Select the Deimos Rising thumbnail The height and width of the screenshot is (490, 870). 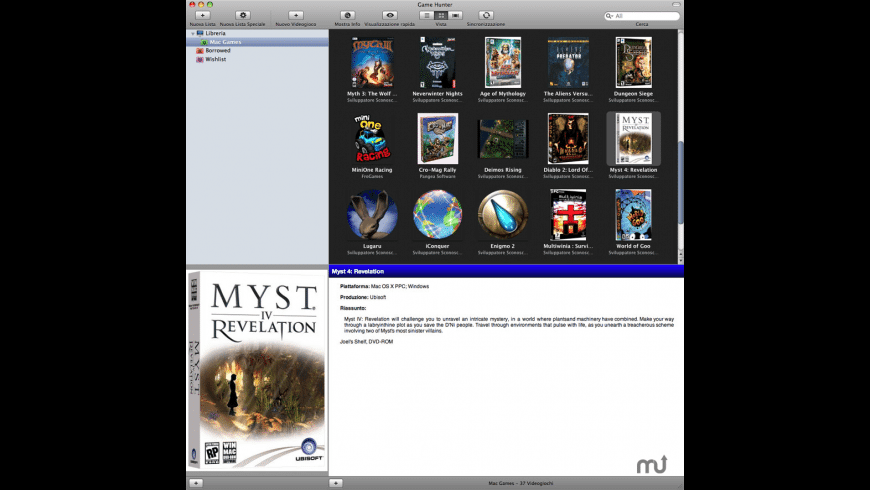point(503,139)
